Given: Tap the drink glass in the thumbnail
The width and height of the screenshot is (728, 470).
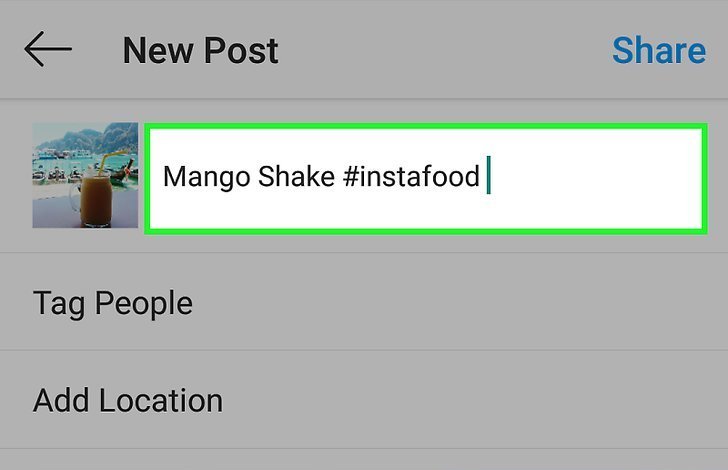Looking at the screenshot, I should [95, 200].
